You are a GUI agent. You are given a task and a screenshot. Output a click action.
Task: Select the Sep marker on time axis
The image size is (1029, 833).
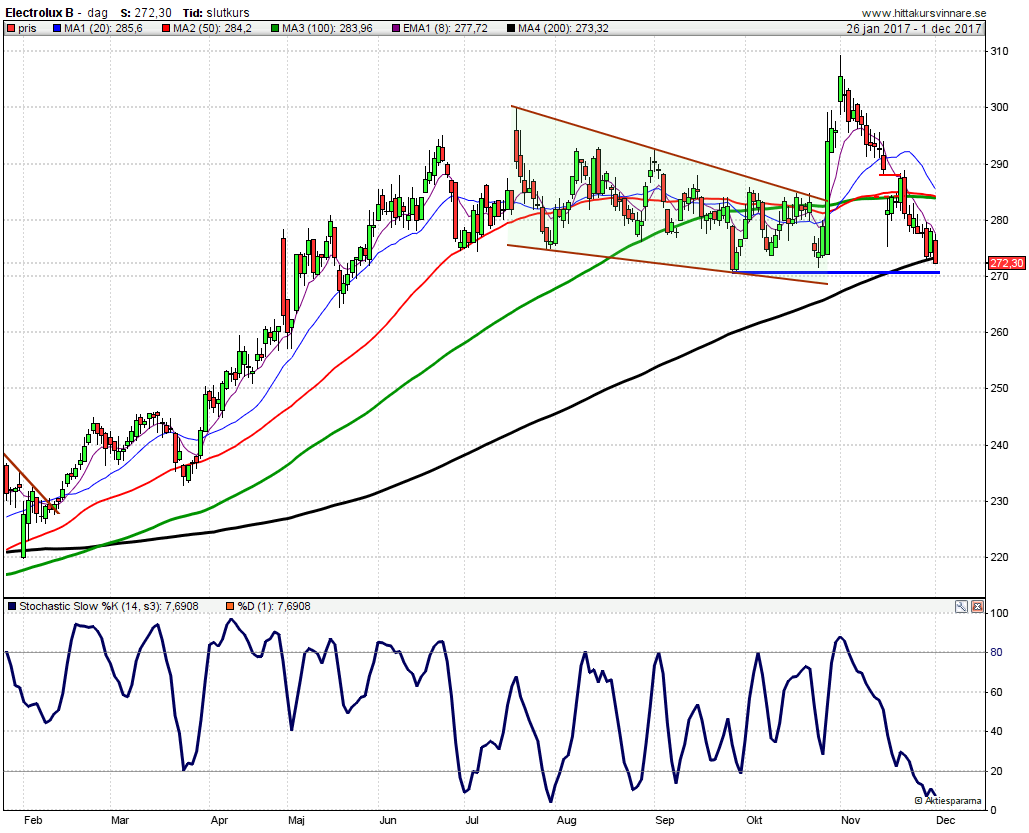(x=665, y=821)
